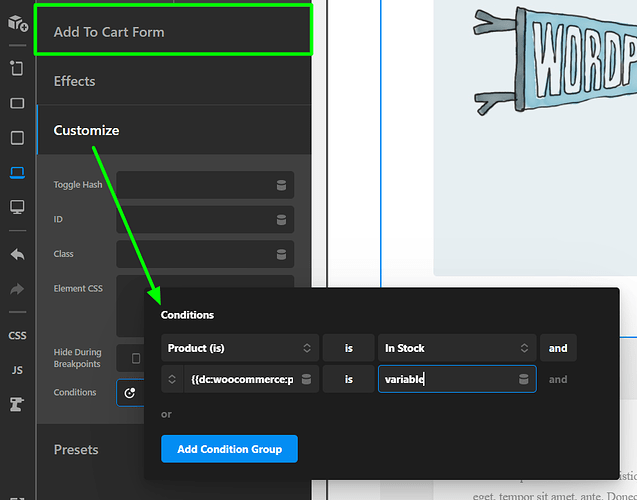The image size is (637, 500).
Task: Open the add element cube icon
Action: [17, 23]
